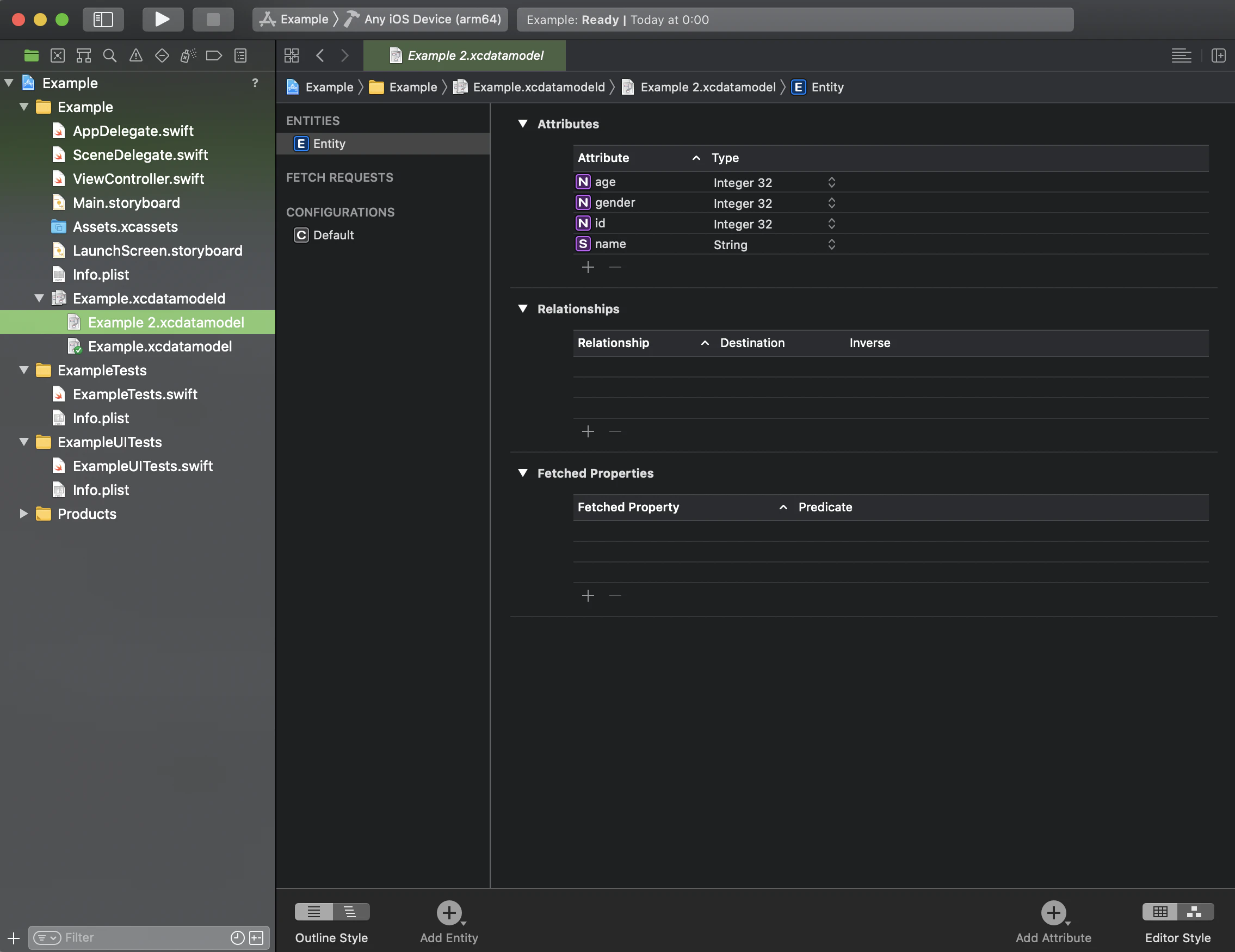
Task: Collapse the Attributes section
Action: pos(522,124)
